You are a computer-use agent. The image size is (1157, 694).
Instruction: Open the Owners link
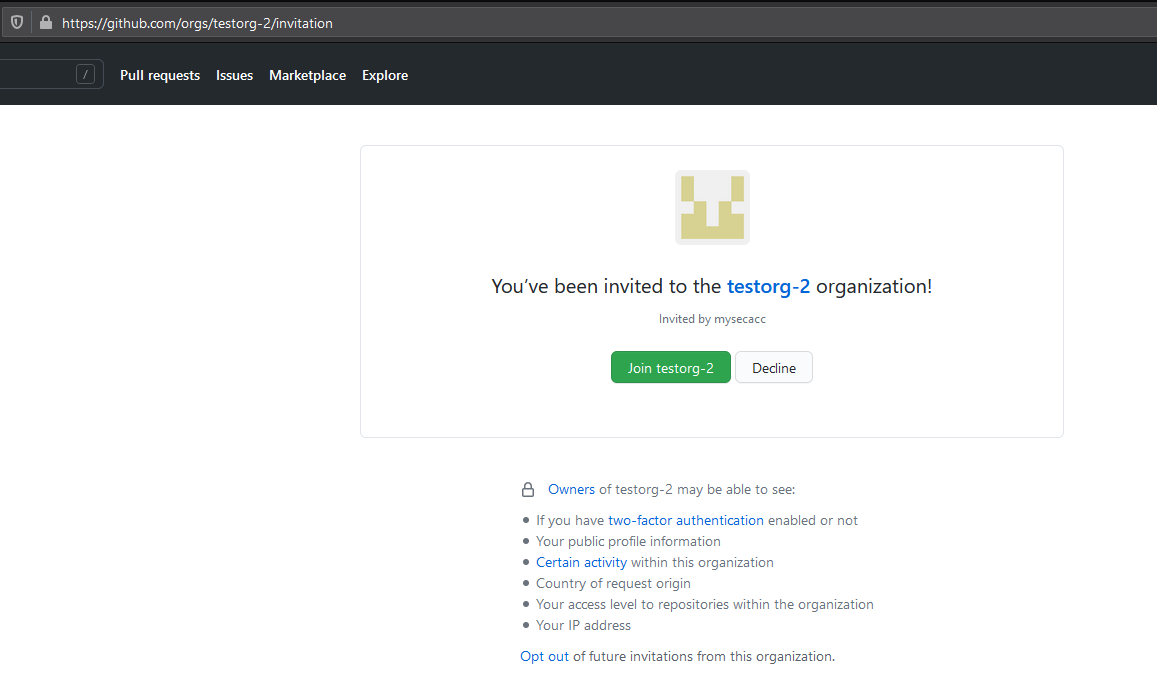pos(571,490)
